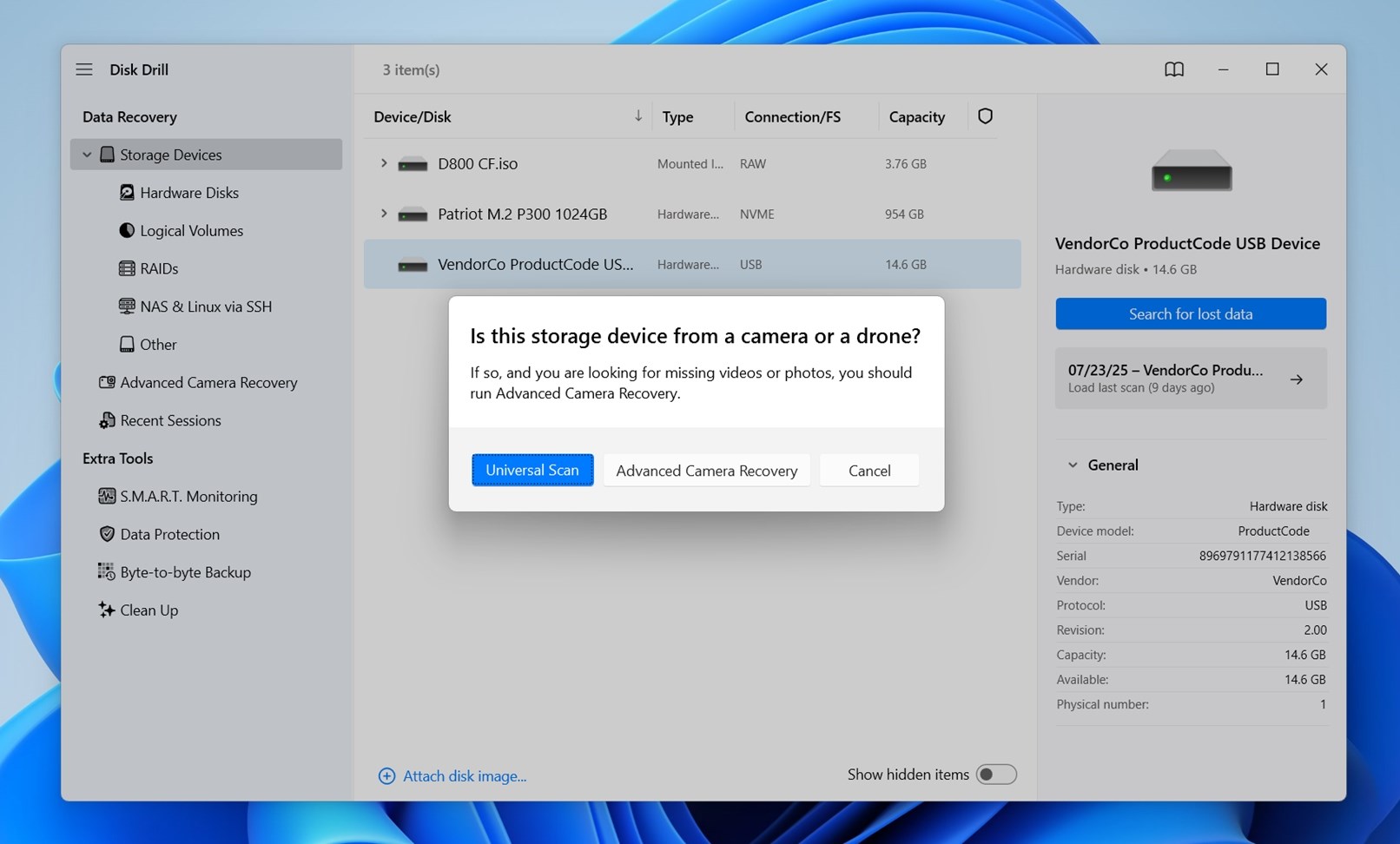Select Logical Volumes in sidebar
1400x844 pixels.
click(192, 231)
